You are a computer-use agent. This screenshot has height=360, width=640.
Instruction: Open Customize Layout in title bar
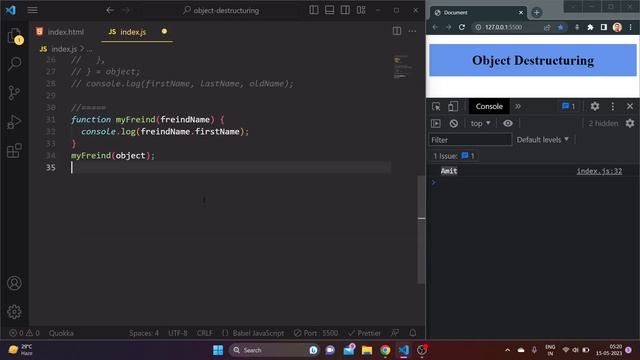point(361,10)
